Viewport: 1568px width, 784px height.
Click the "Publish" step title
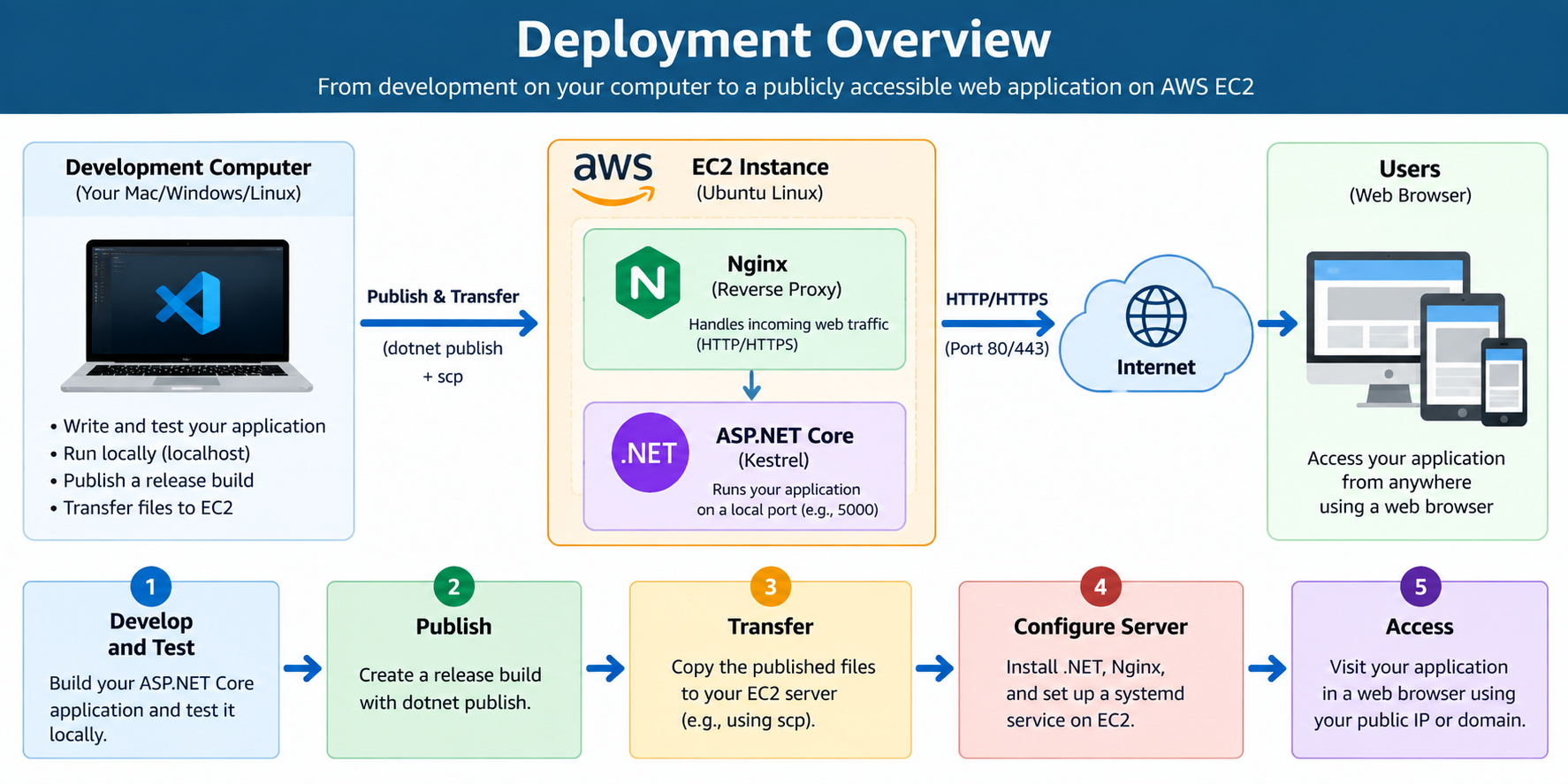(453, 627)
